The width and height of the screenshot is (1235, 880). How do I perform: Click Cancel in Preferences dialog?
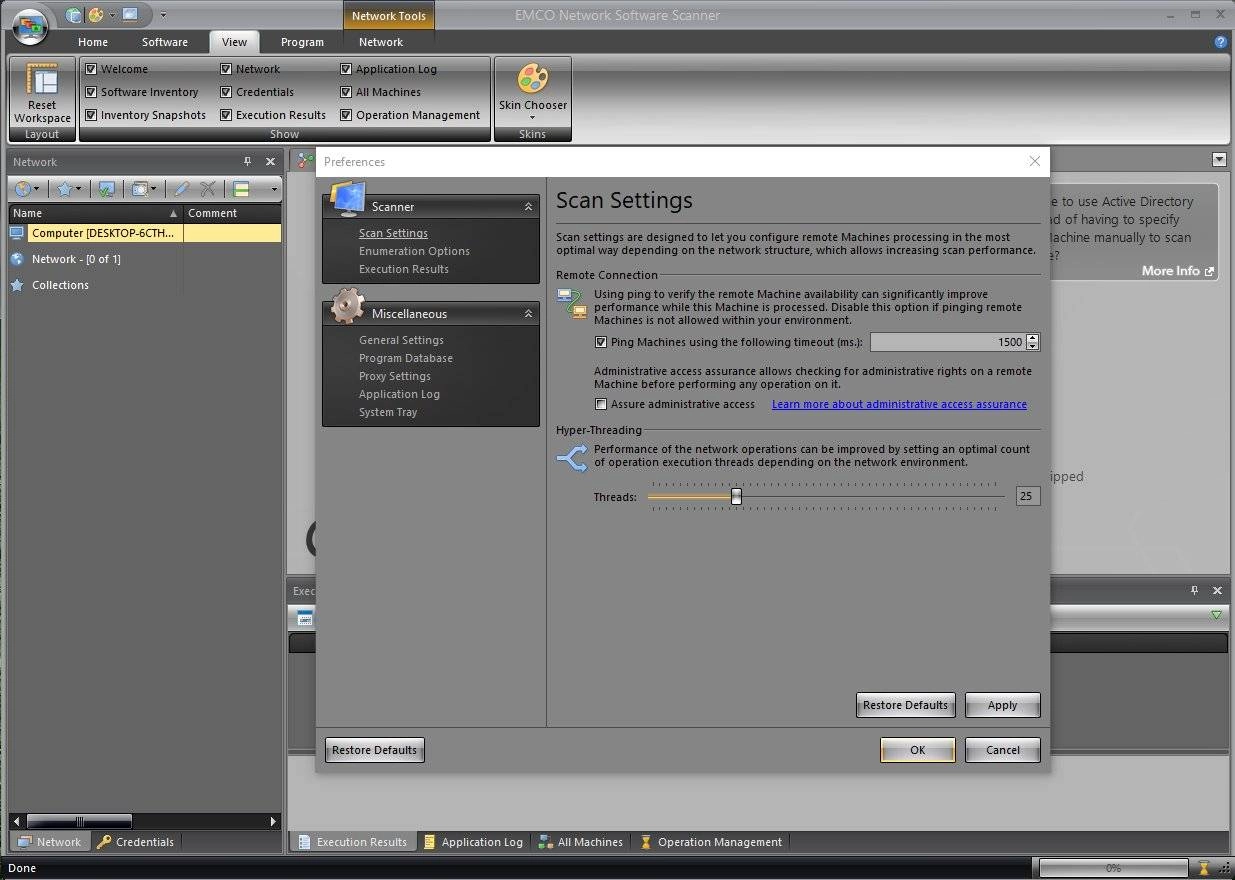click(1003, 750)
